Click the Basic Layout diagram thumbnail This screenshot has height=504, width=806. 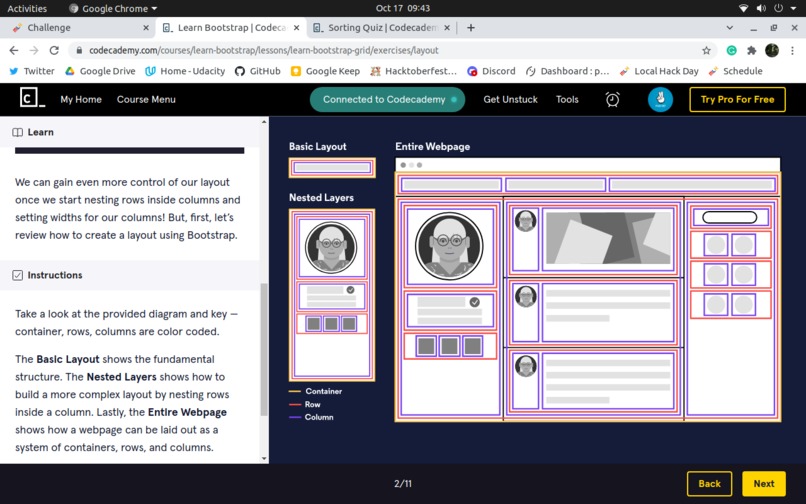332,168
